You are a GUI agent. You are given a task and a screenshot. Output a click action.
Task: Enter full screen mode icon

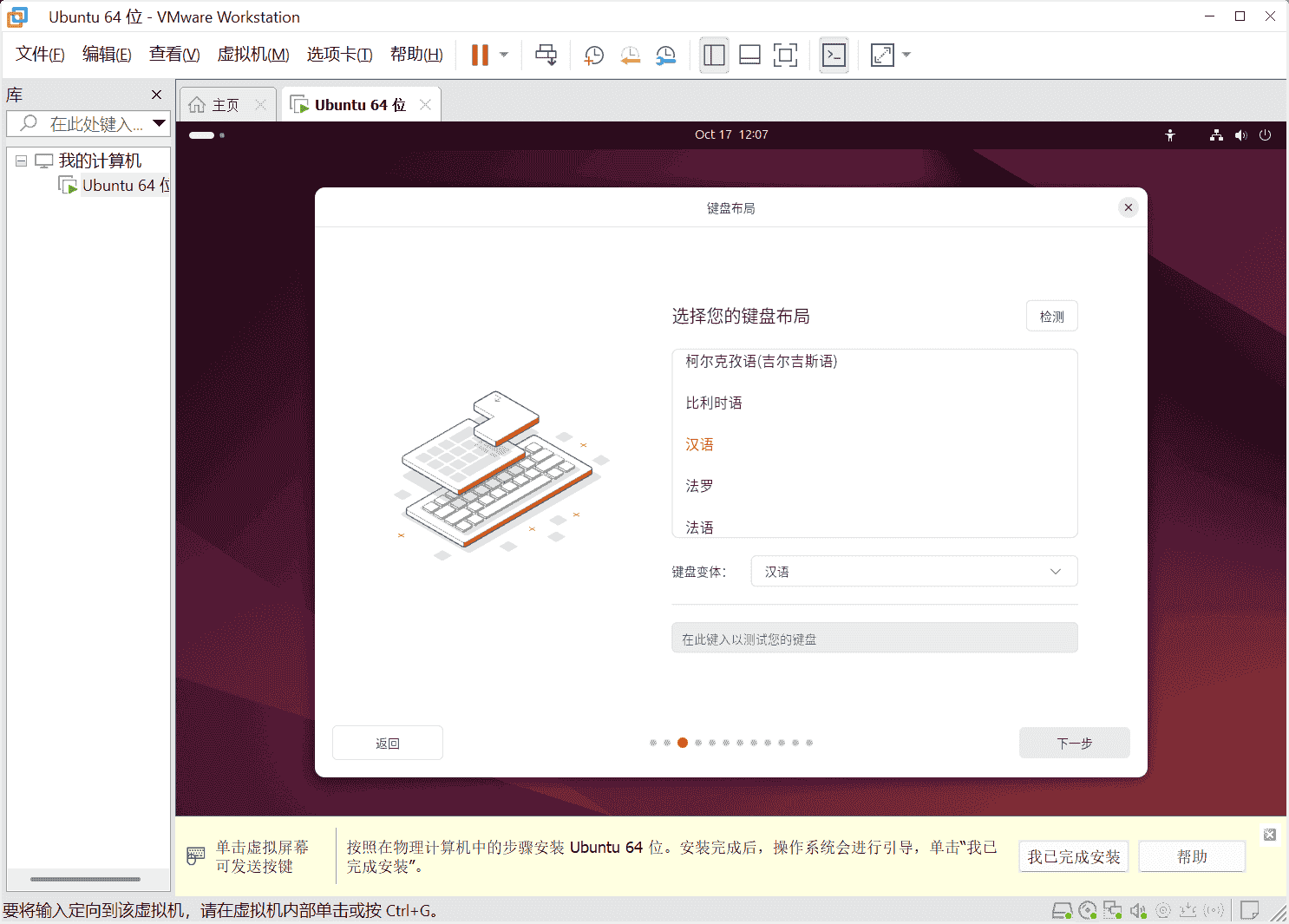(785, 55)
